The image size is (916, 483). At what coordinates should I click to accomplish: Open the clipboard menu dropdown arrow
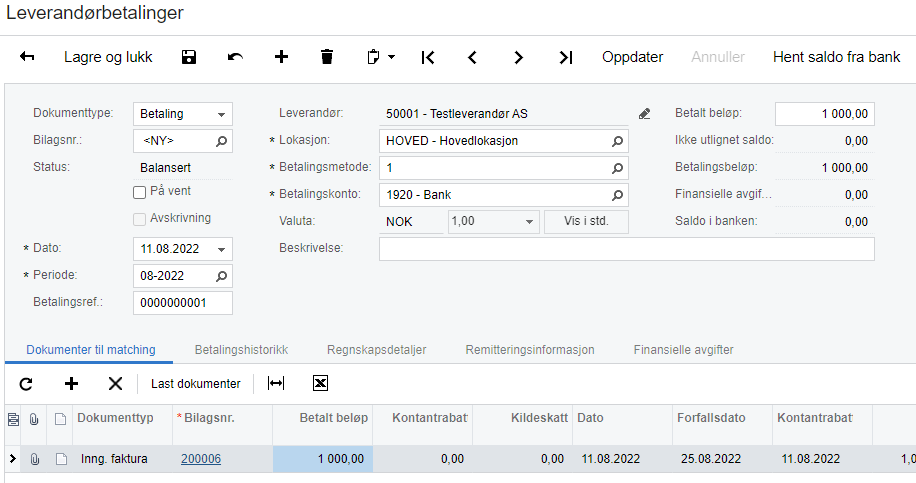coord(391,57)
